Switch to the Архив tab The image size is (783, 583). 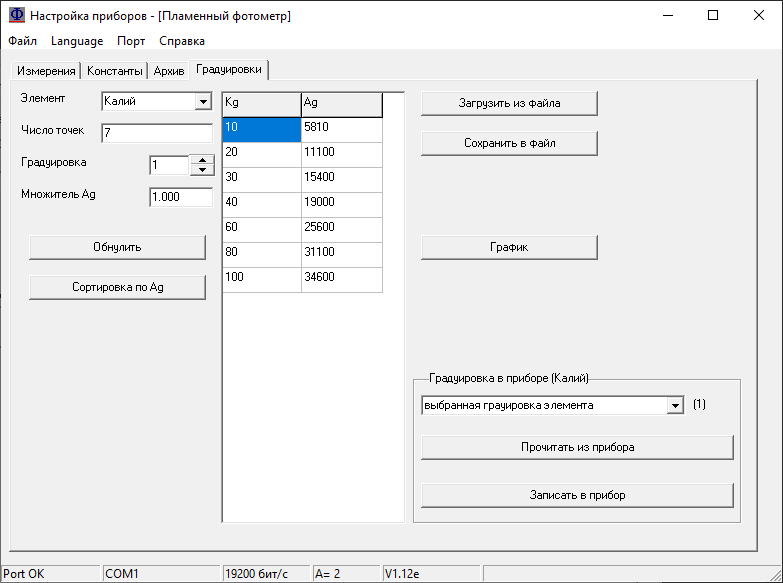(x=169, y=71)
